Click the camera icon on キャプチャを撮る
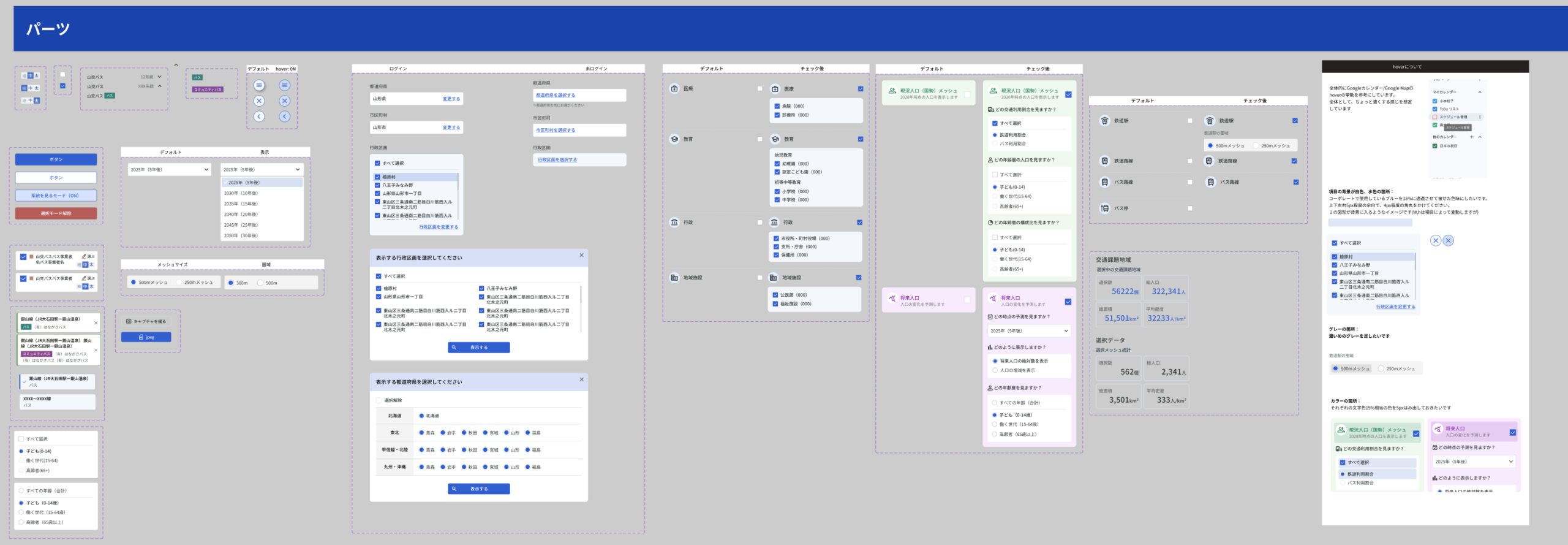Image resolution: width=1568 pixels, height=545 pixels. click(x=129, y=321)
